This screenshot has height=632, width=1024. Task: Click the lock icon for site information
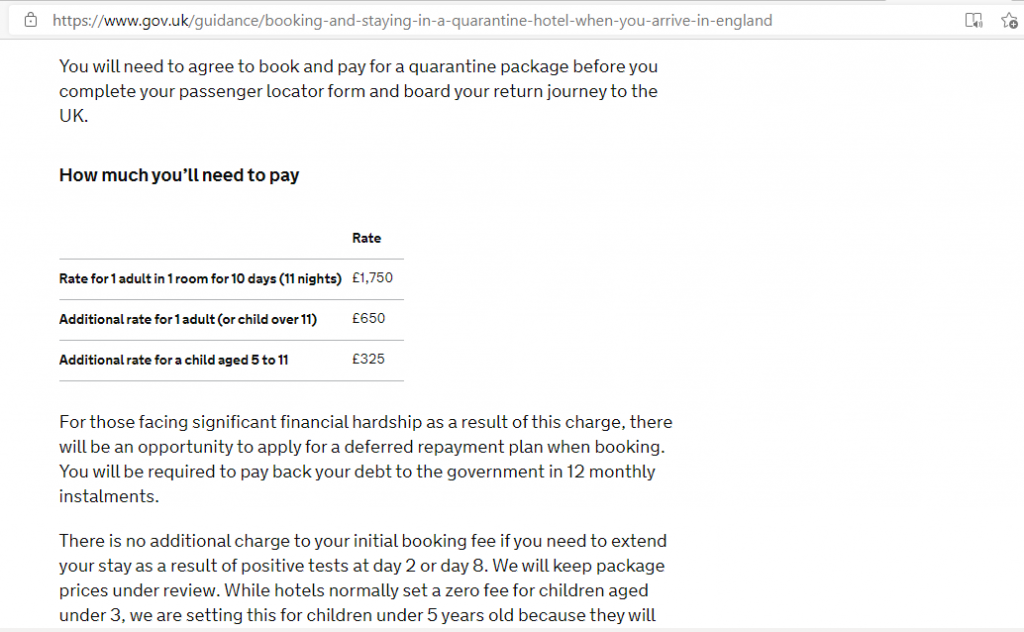(30, 20)
